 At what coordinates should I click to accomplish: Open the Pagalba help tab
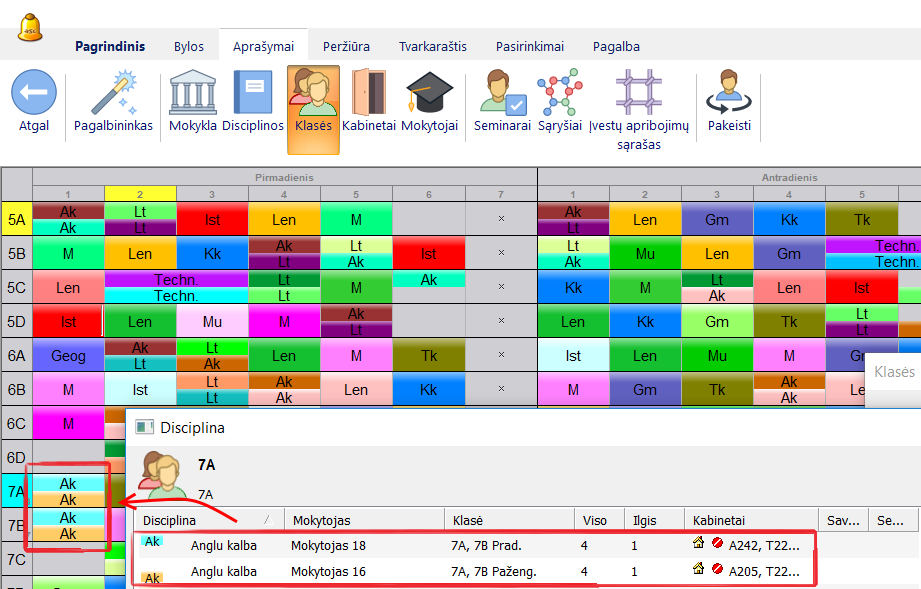pos(615,46)
